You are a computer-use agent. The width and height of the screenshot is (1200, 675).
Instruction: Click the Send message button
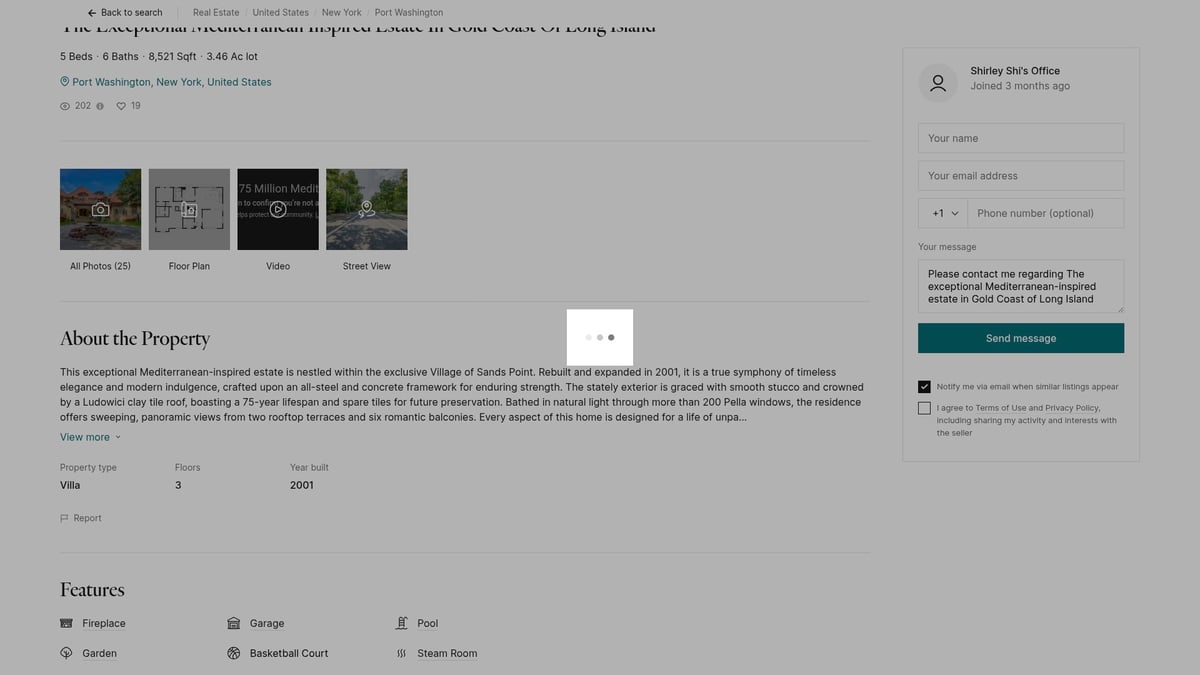(1021, 338)
